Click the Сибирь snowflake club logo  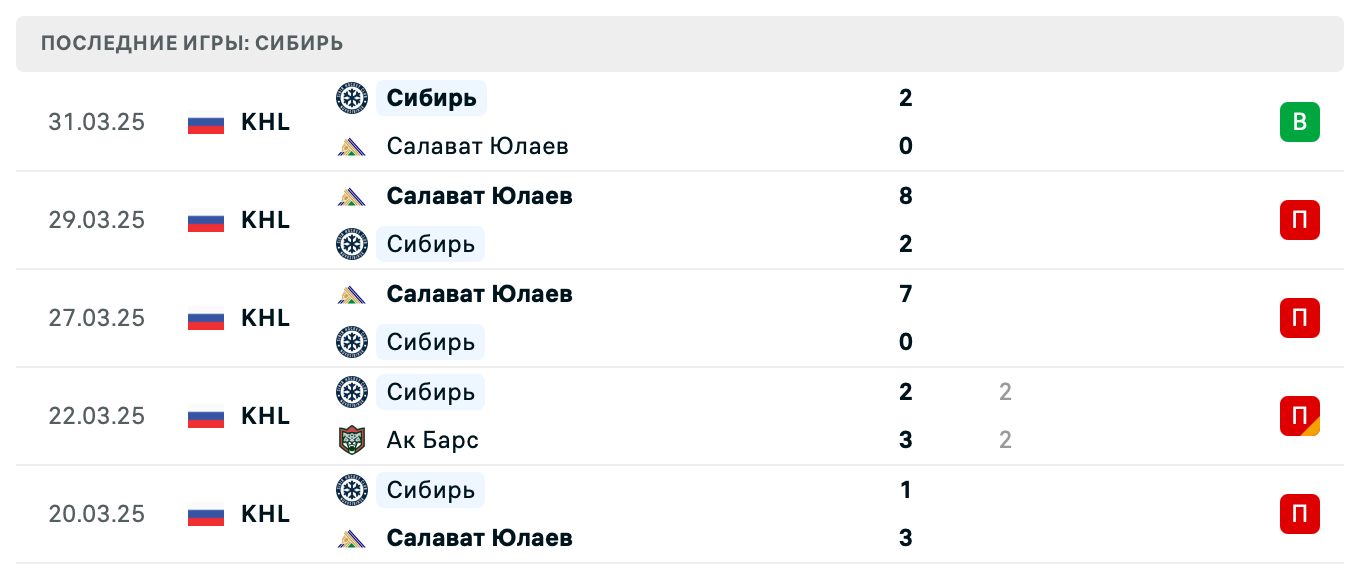point(353,98)
